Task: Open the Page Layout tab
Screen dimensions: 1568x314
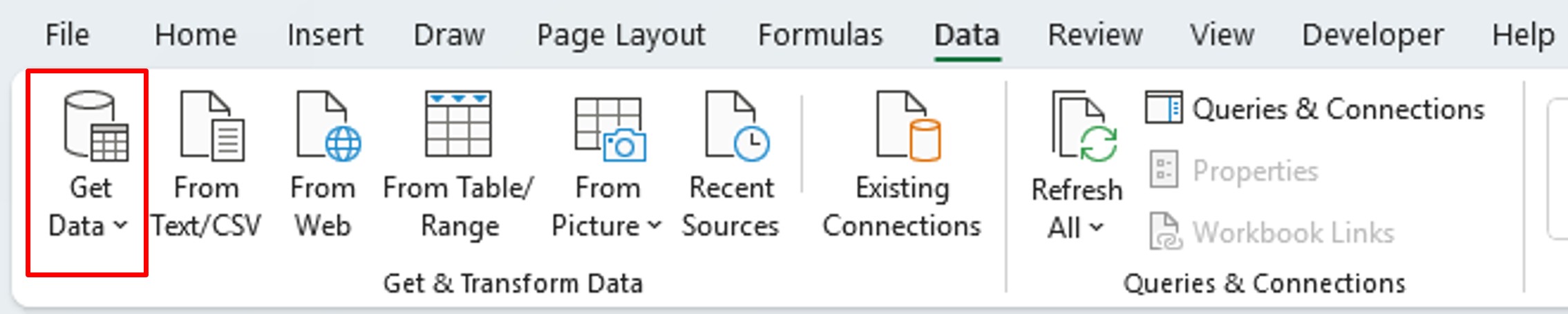Action: point(621,35)
